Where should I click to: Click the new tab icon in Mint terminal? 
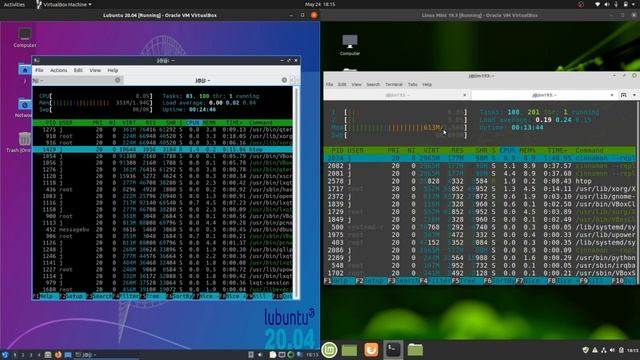point(624,95)
